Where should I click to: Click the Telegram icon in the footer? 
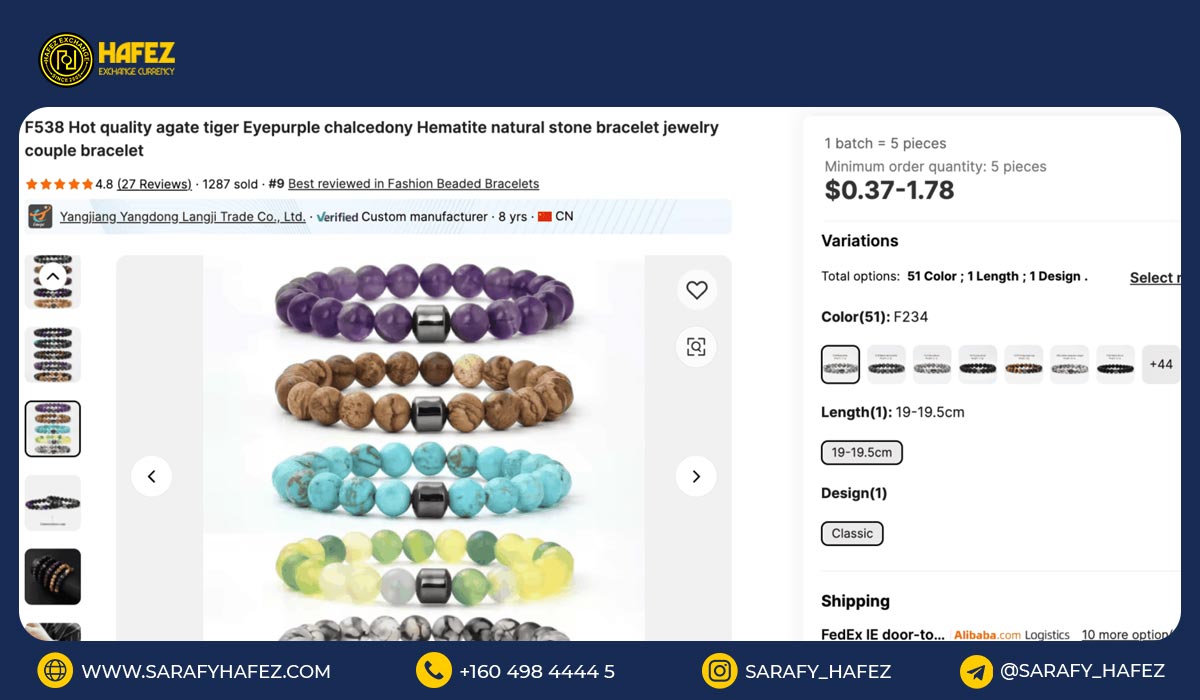976,671
